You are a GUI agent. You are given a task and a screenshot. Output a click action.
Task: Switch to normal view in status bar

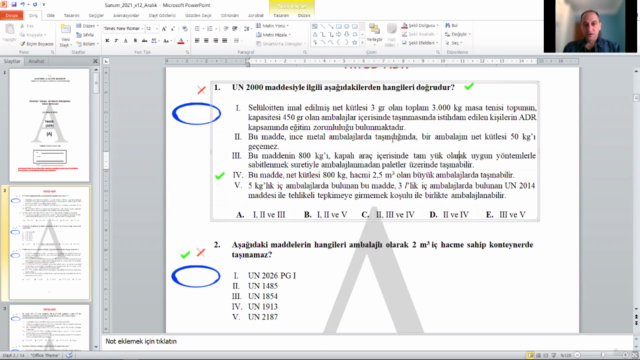[530, 356]
